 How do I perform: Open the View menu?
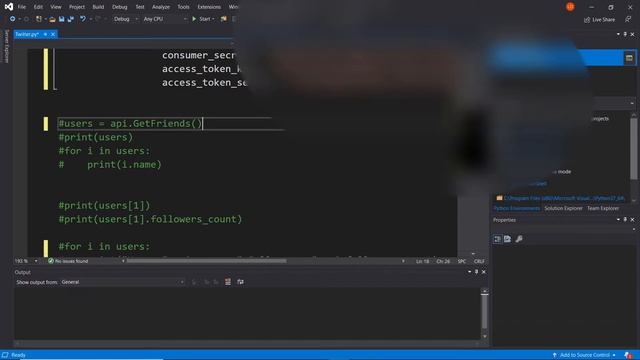tap(56, 7)
